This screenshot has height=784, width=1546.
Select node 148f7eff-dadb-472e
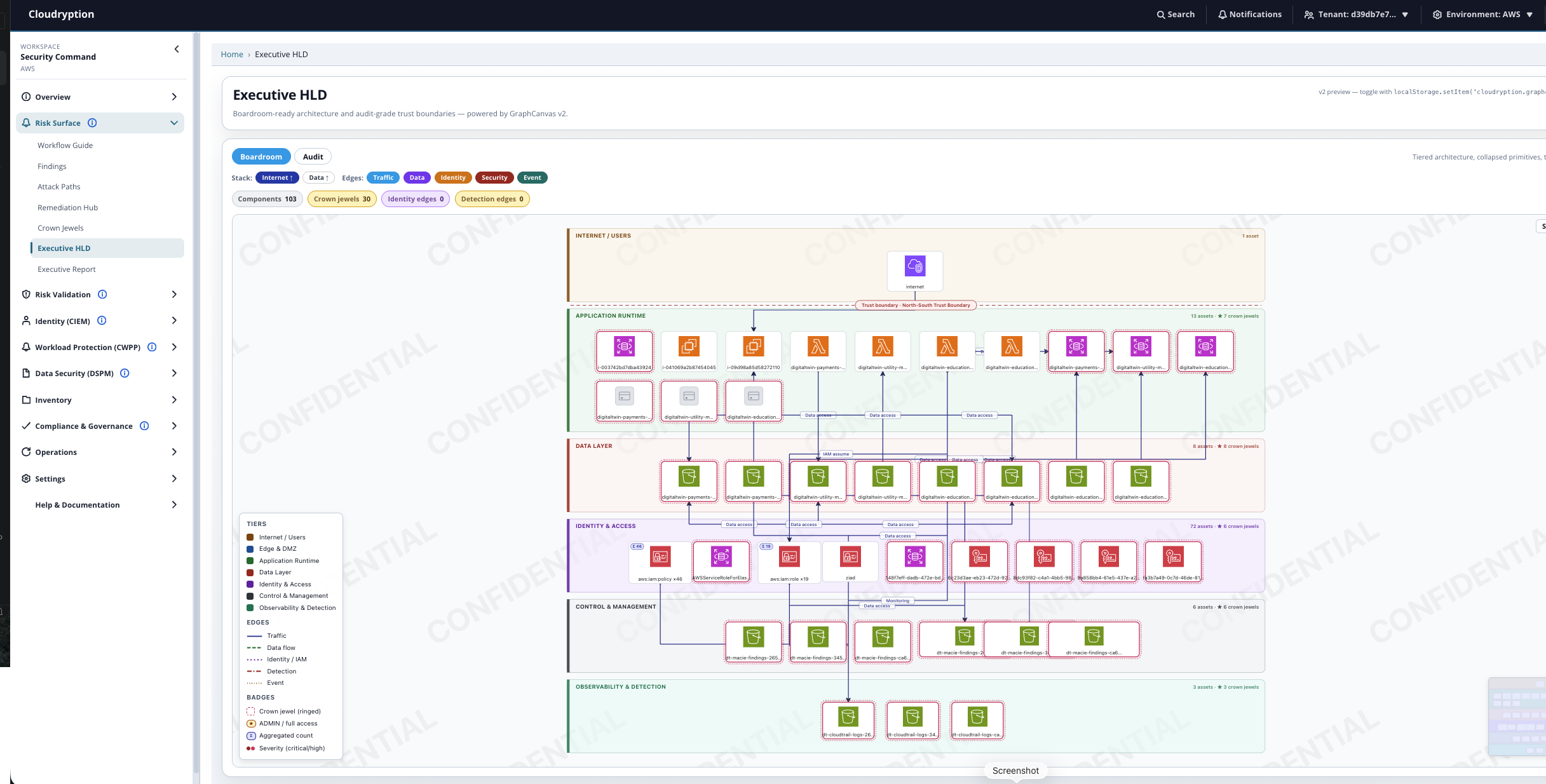[x=915, y=562]
